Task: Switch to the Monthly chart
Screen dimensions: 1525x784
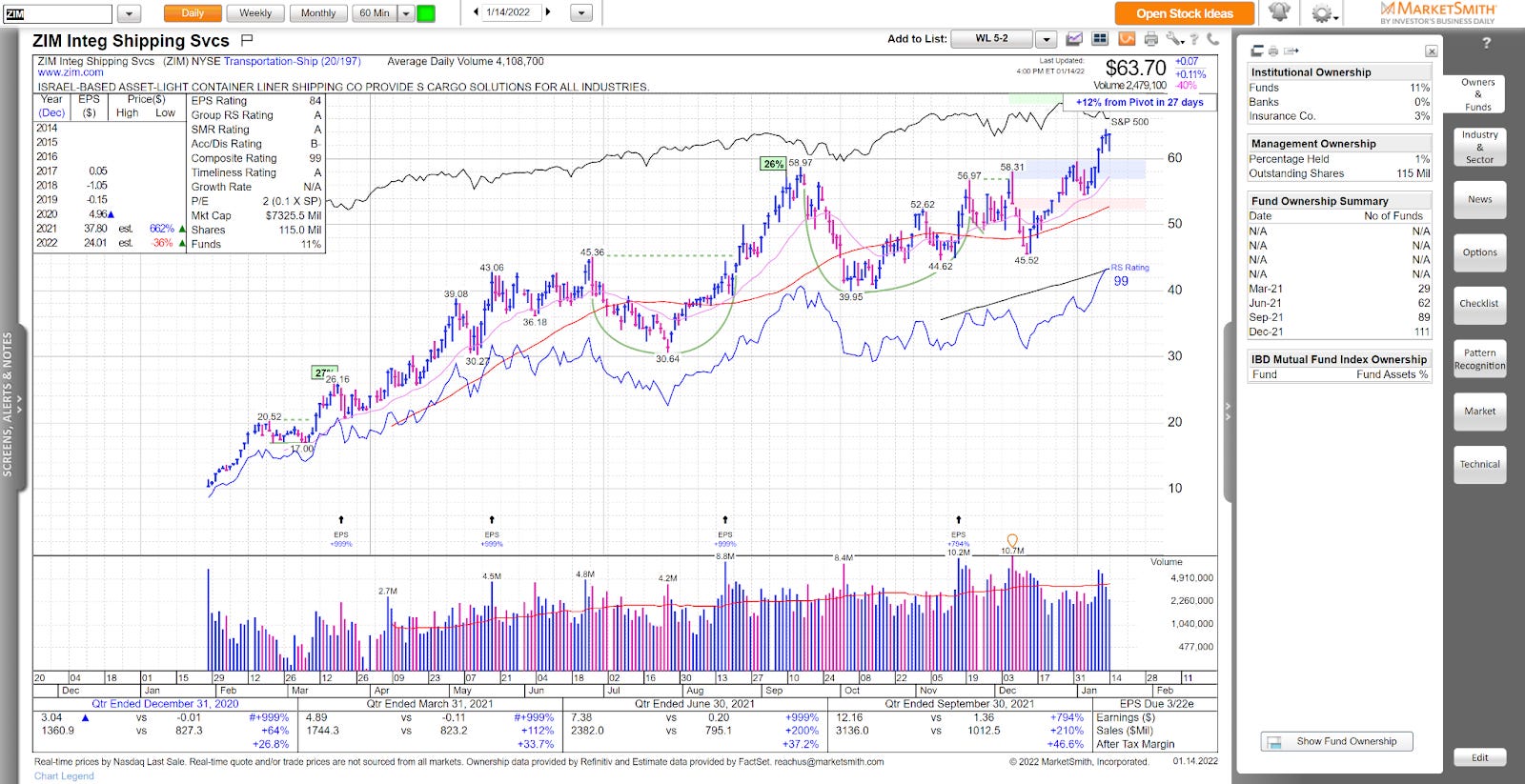Action: pyautogui.click(x=318, y=13)
